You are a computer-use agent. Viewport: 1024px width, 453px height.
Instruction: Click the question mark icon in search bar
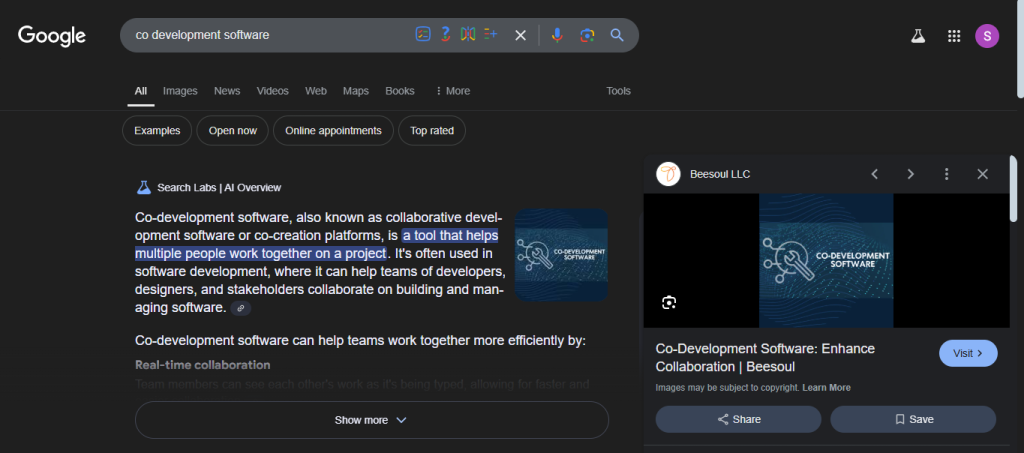[x=445, y=35]
